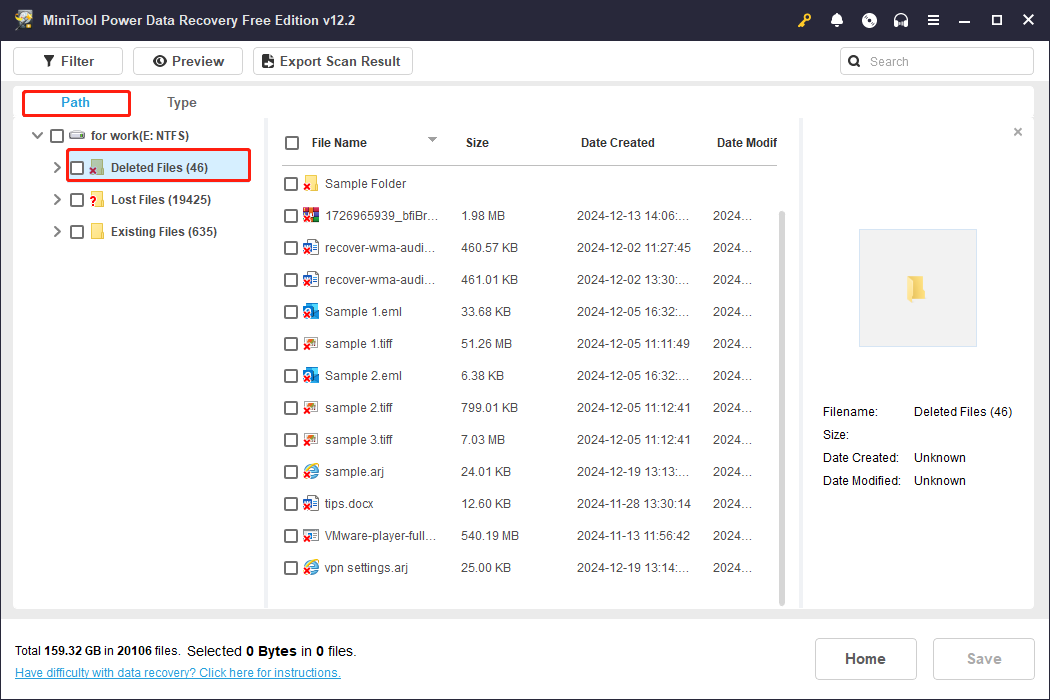
Task: Sort by Date Created column header
Action: pyautogui.click(x=617, y=143)
